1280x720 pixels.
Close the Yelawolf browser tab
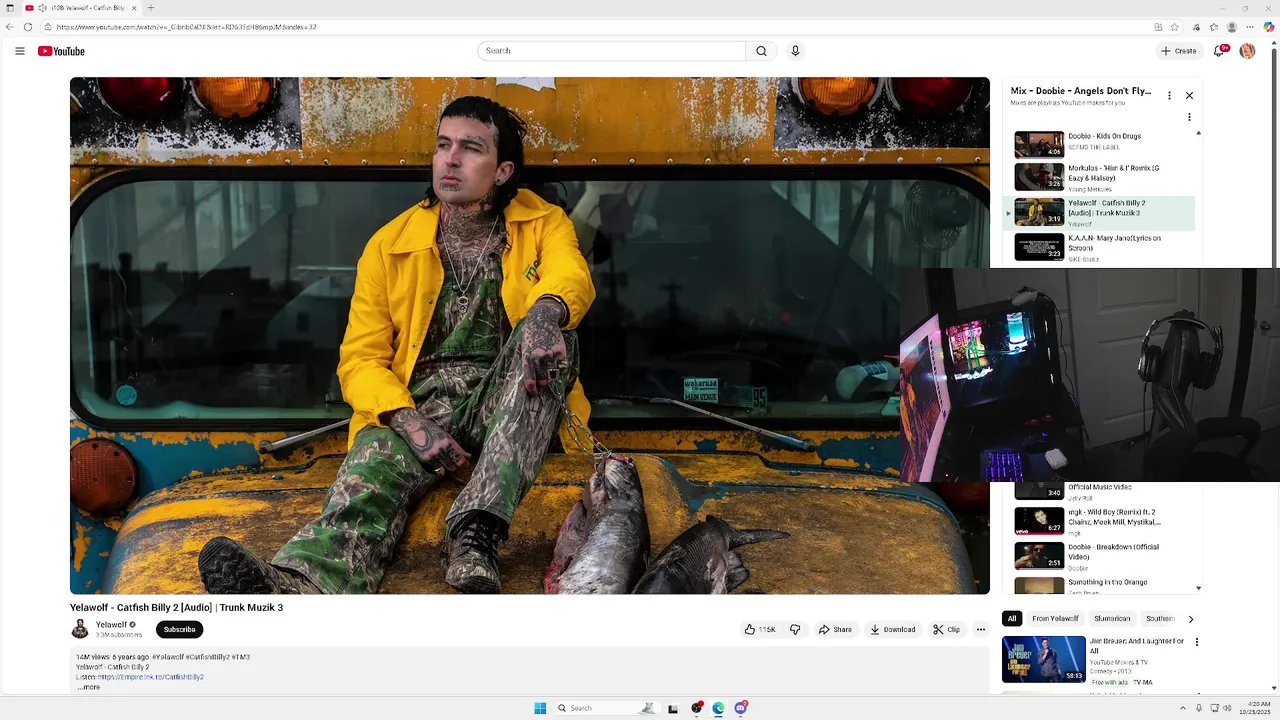pos(135,8)
